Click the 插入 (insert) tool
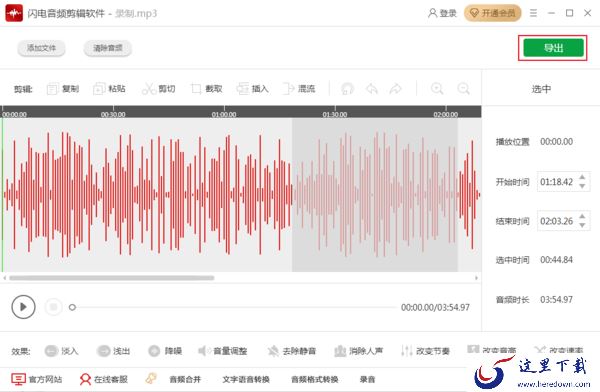Viewport: 600px width, 392px height. click(x=252, y=89)
